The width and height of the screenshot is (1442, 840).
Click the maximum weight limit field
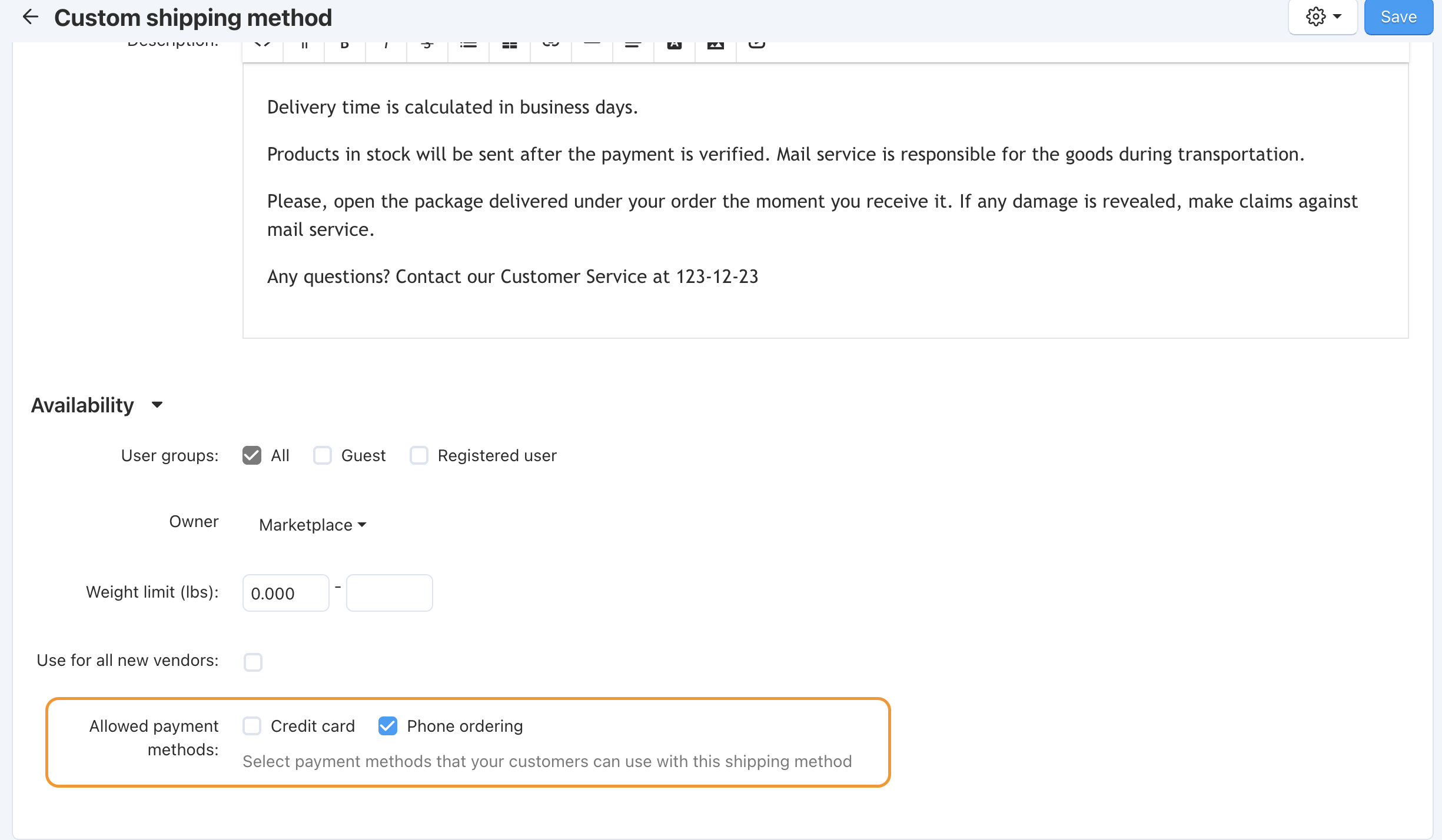[390, 593]
